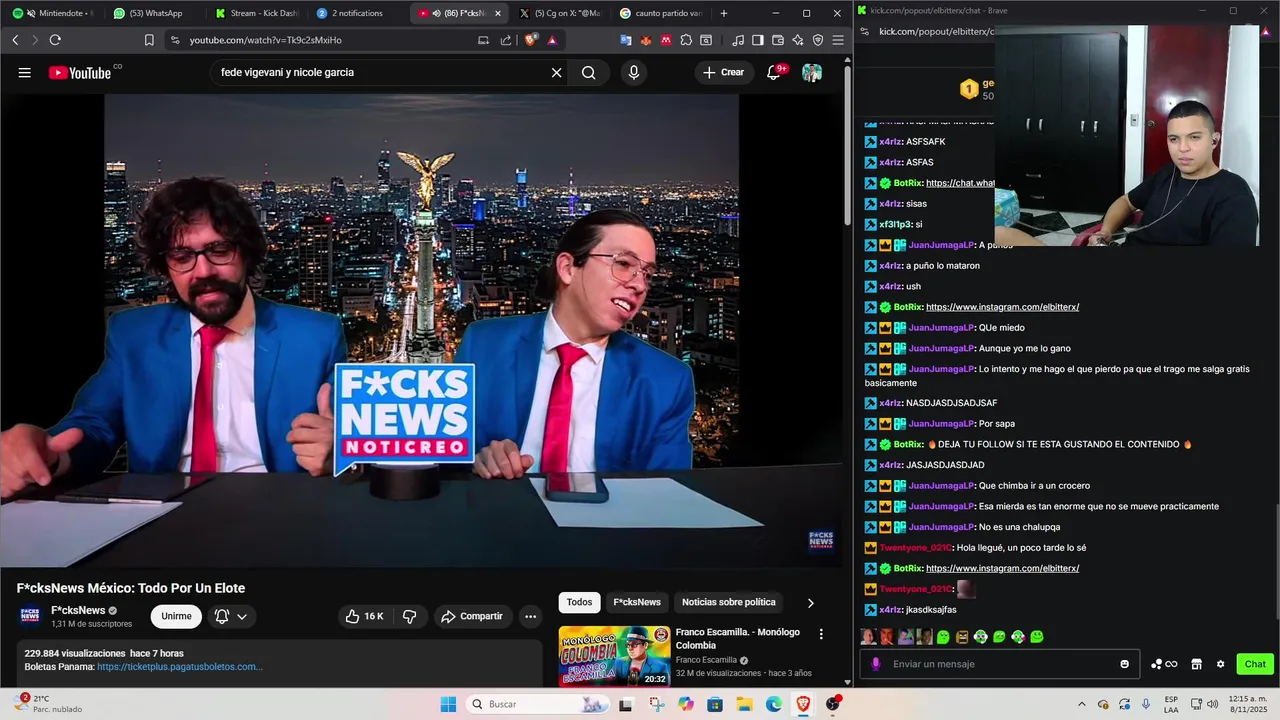This screenshot has width=1280, height=720.
Task: Start voice search with microphone icon
Action: tap(633, 72)
